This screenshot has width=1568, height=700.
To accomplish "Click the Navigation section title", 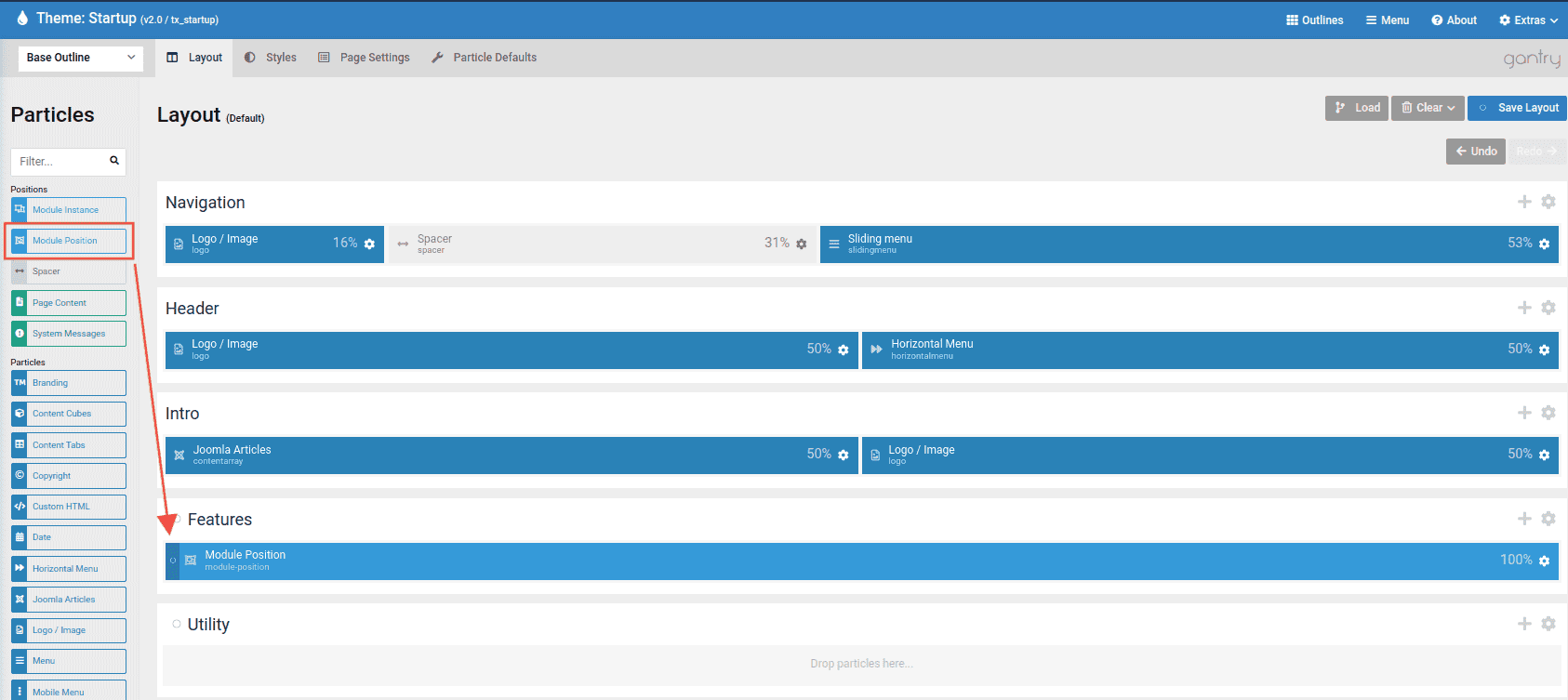I will click(206, 203).
